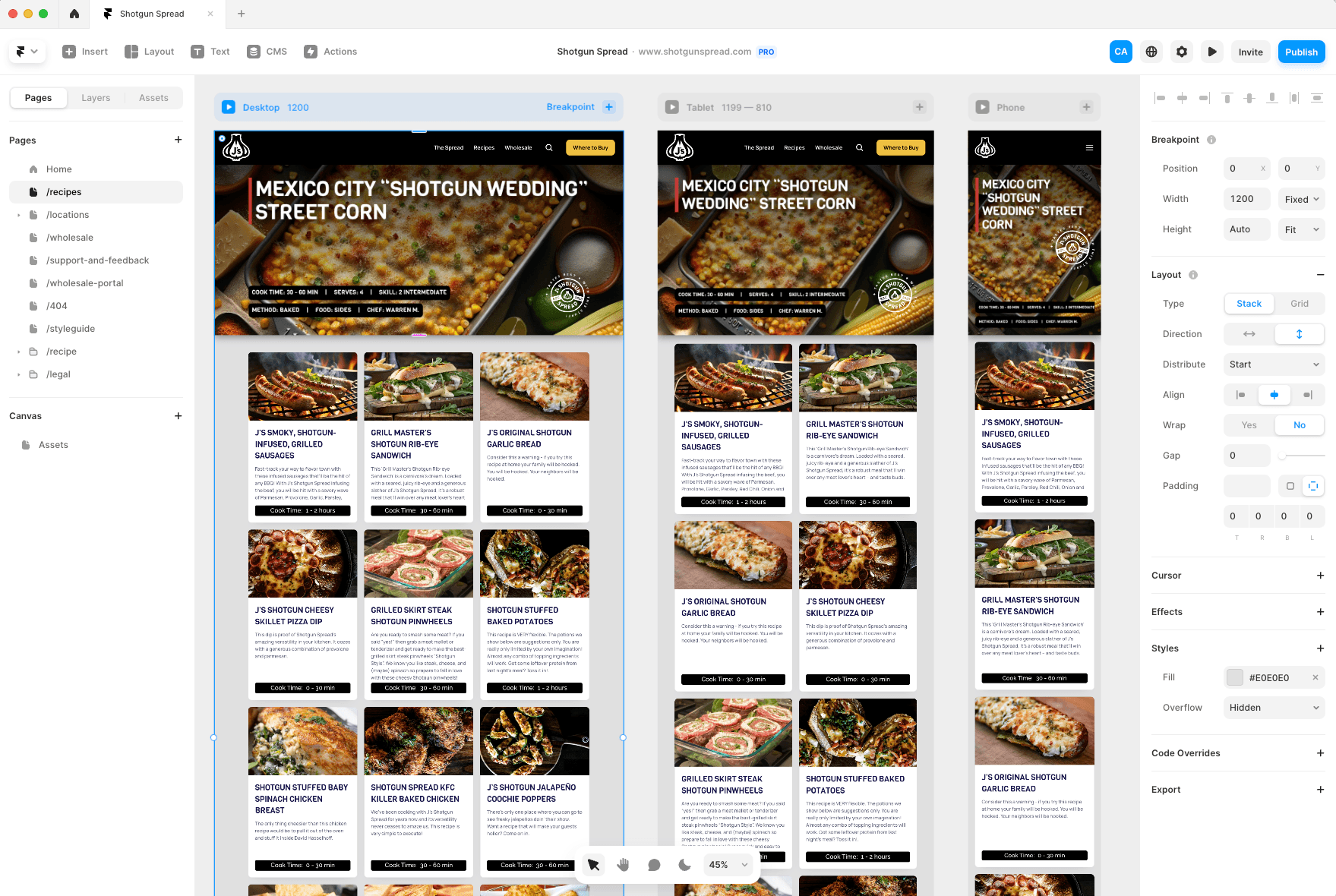Align top edges icon
Viewport: 1336px width, 896px height.
coord(1227,98)
